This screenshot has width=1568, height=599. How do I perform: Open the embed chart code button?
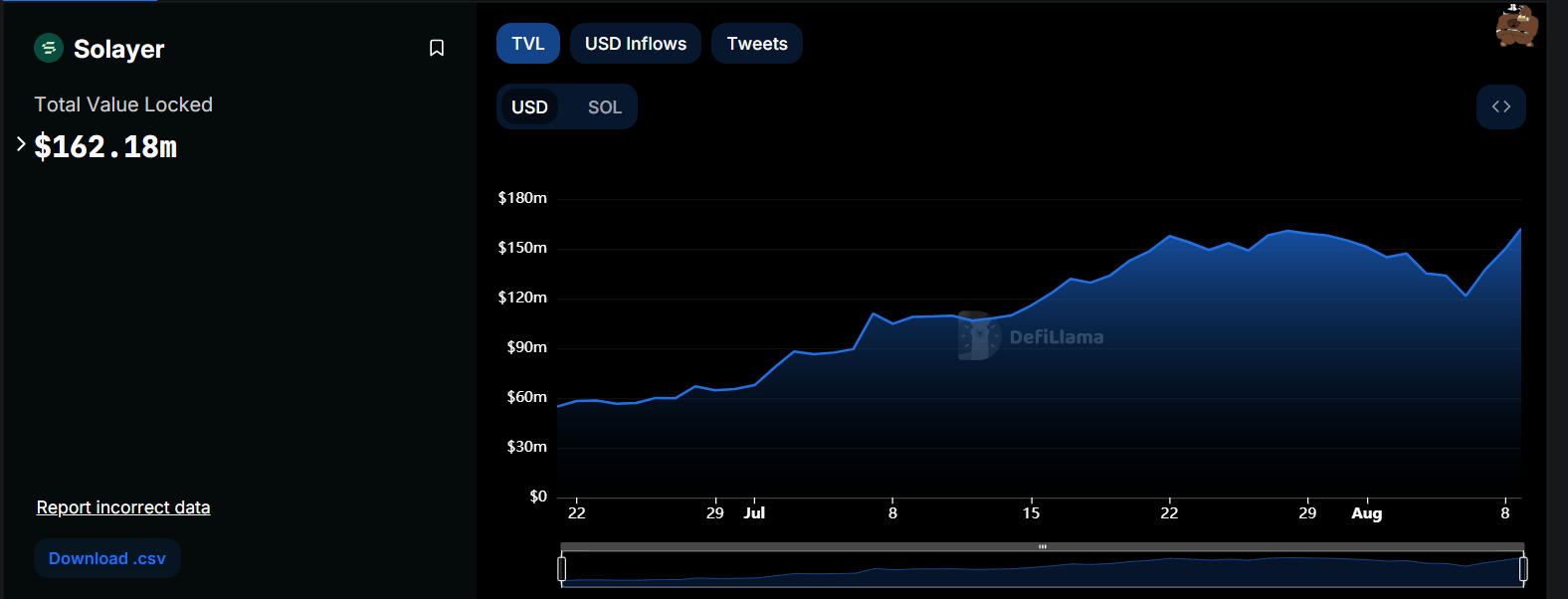[1500, 106]
